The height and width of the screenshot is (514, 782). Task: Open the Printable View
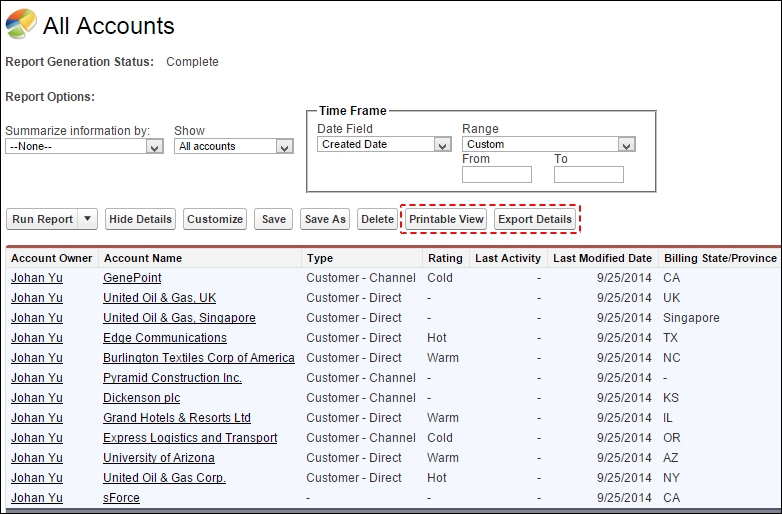pos(446,219)
